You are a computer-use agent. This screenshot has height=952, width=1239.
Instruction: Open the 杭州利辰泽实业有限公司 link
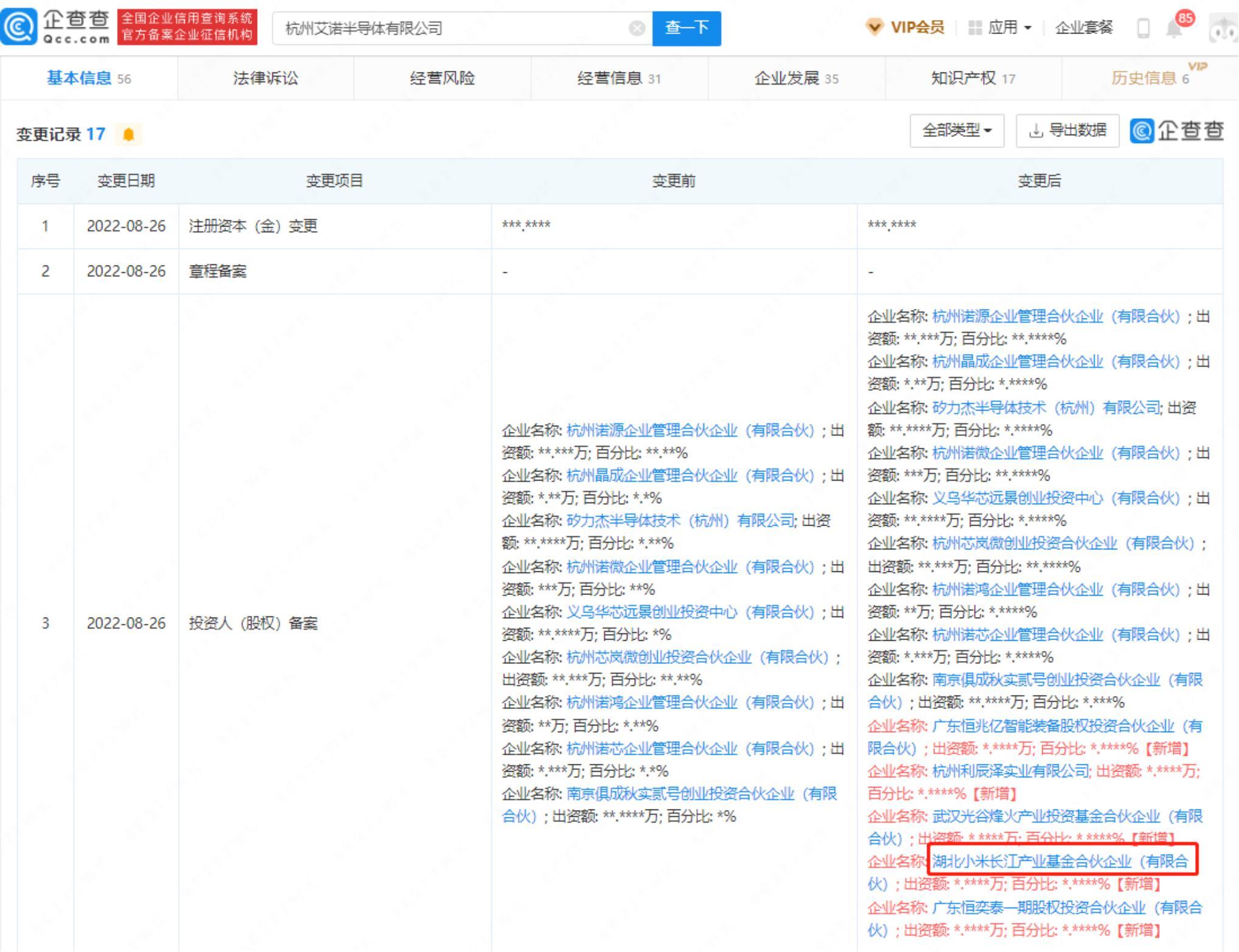point(1011,771)
